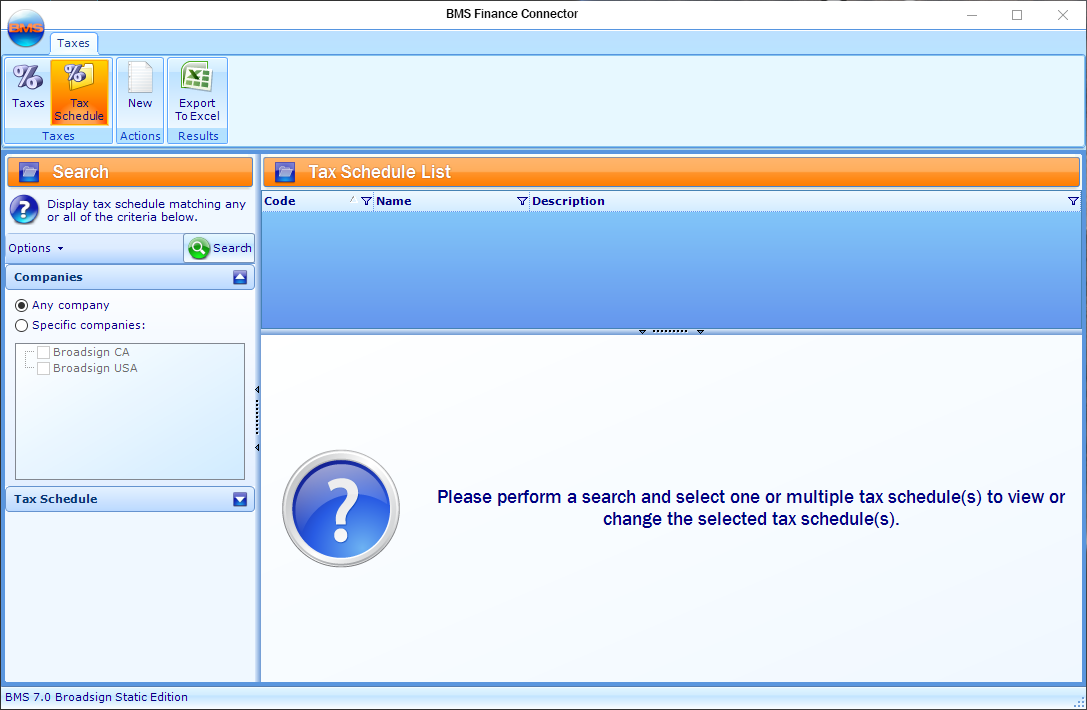Viewport: 1087px width, 710px height.
Task: Select the Specific companies radio button
Action: (21, 325)
